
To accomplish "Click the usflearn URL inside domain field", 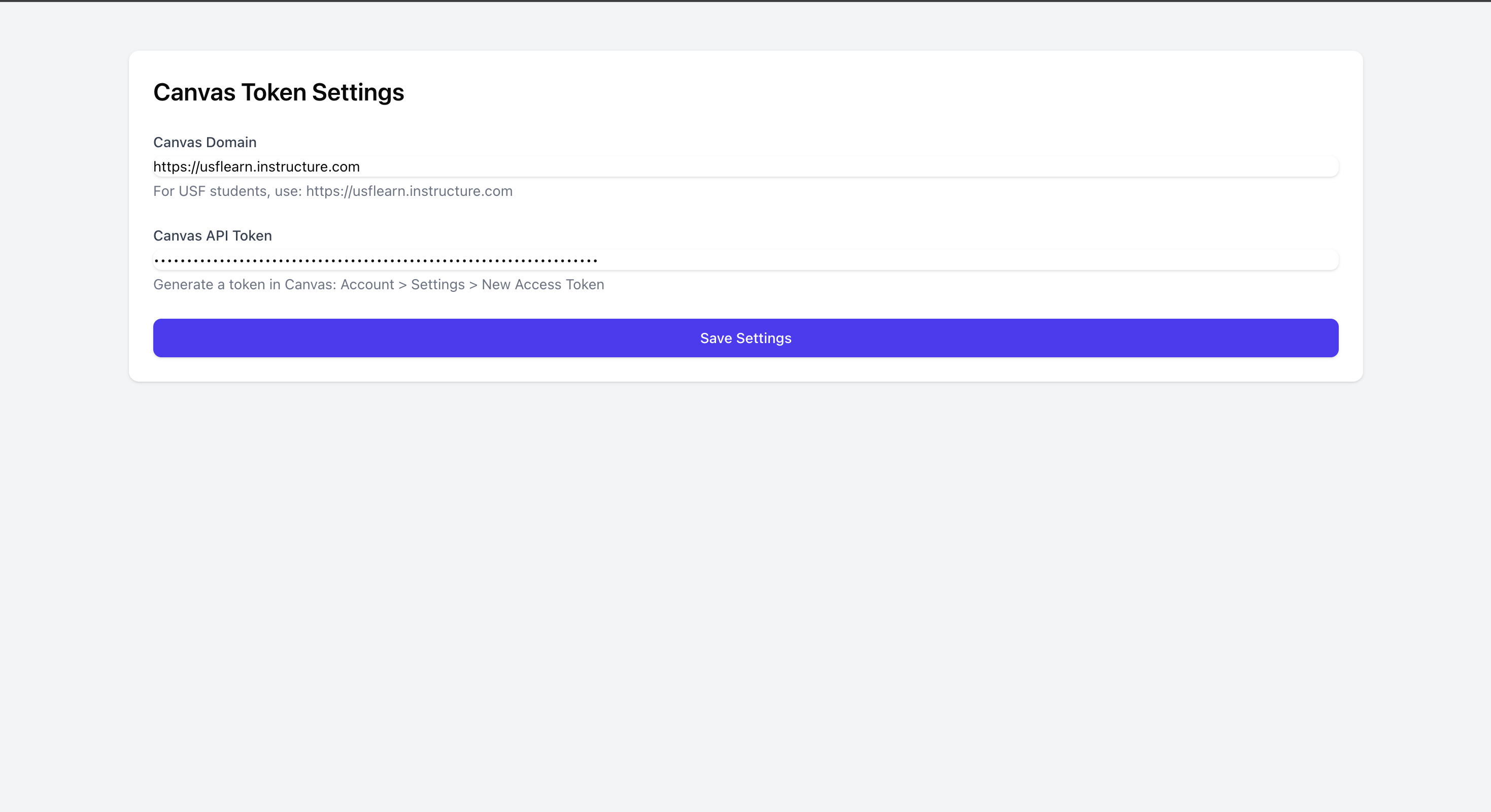I will (x=256, y=166).
